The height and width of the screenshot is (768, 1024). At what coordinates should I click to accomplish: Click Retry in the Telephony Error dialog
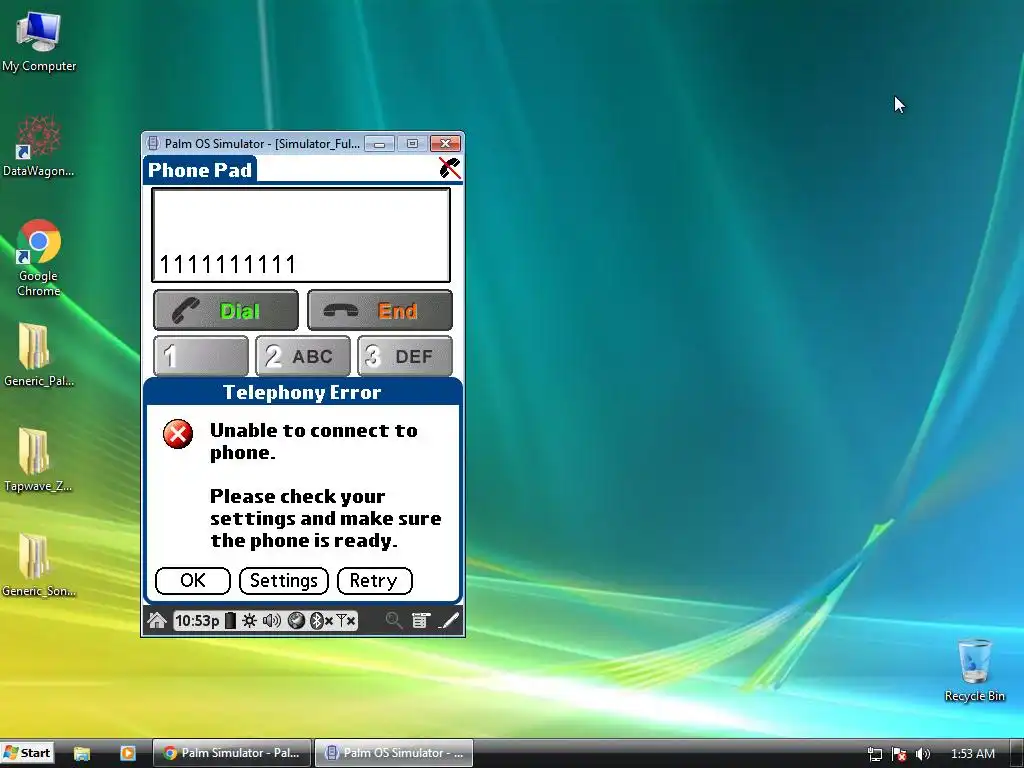click(374, 581)
